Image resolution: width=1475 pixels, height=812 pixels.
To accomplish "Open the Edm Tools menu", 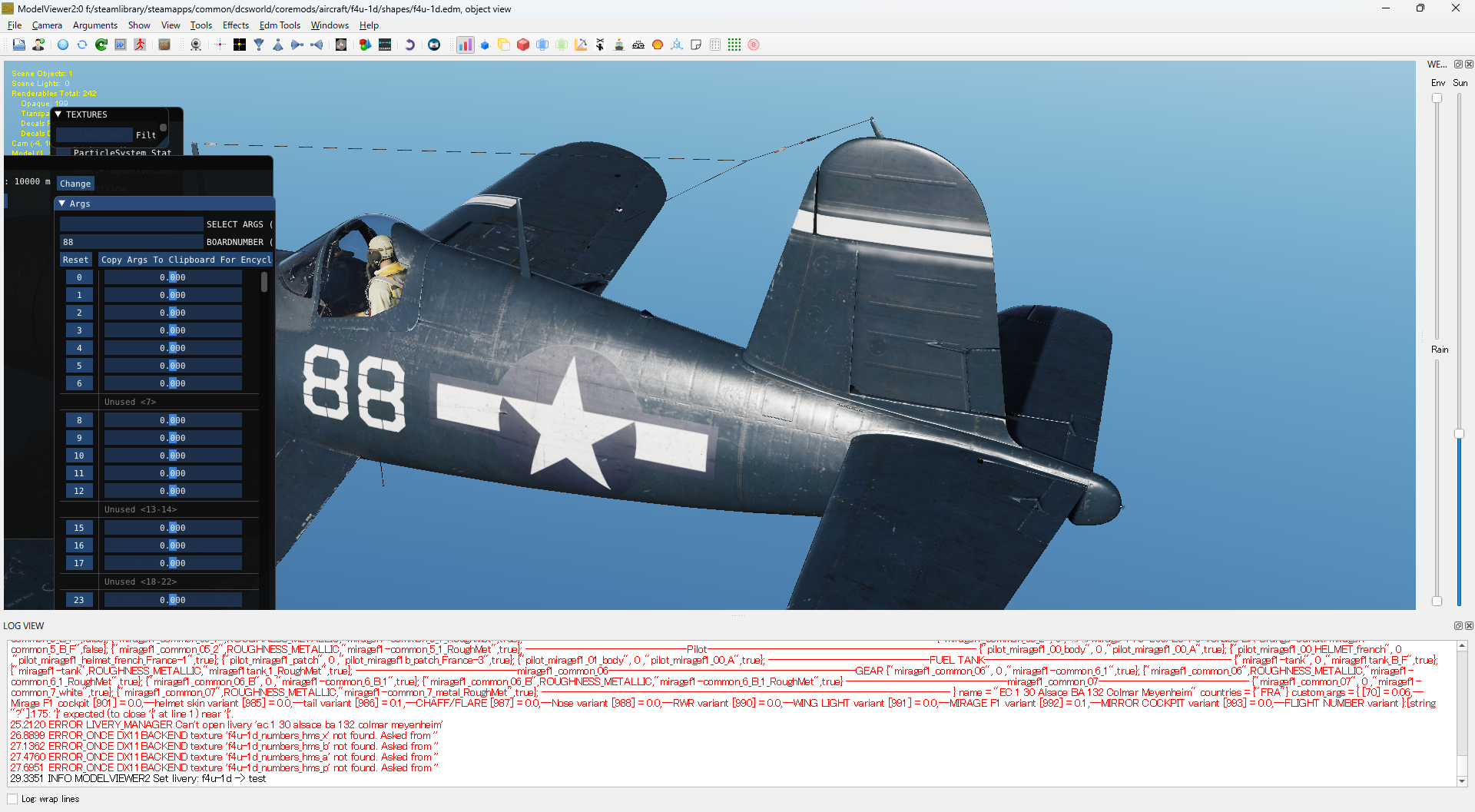I will click(x=280, y=25).
